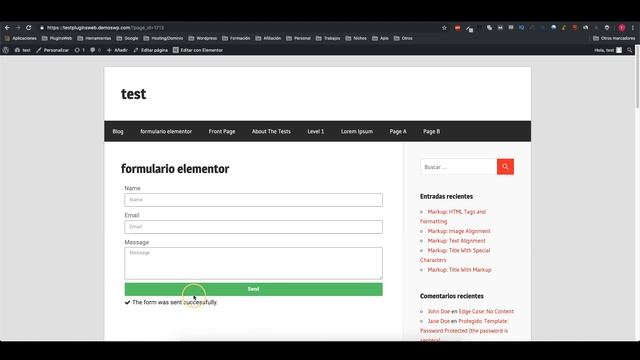This screenshot has height=360, width=640.
Task: Click the green Send button
Action: (253, 289)
